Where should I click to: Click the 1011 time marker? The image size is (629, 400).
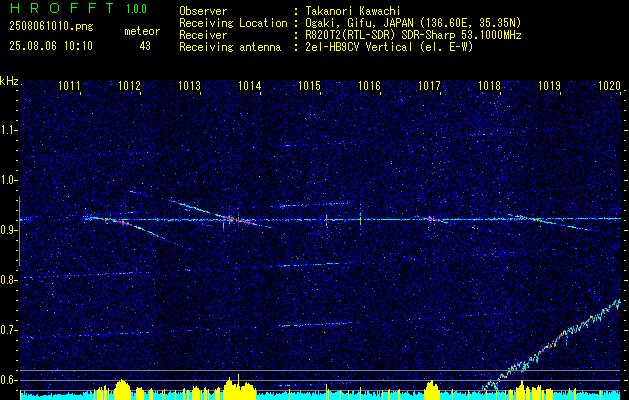coord(69,85)
